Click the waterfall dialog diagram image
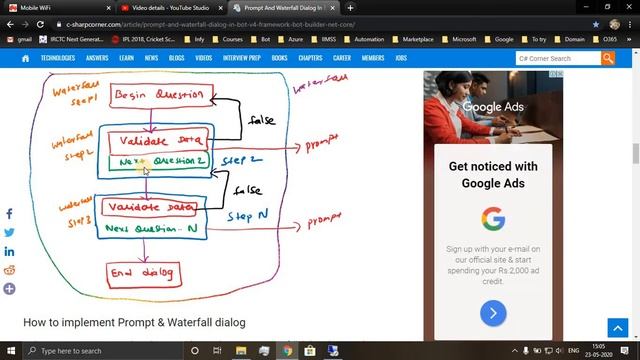The height and width of the screenshot is (360, 640). [x=188, y=186]
